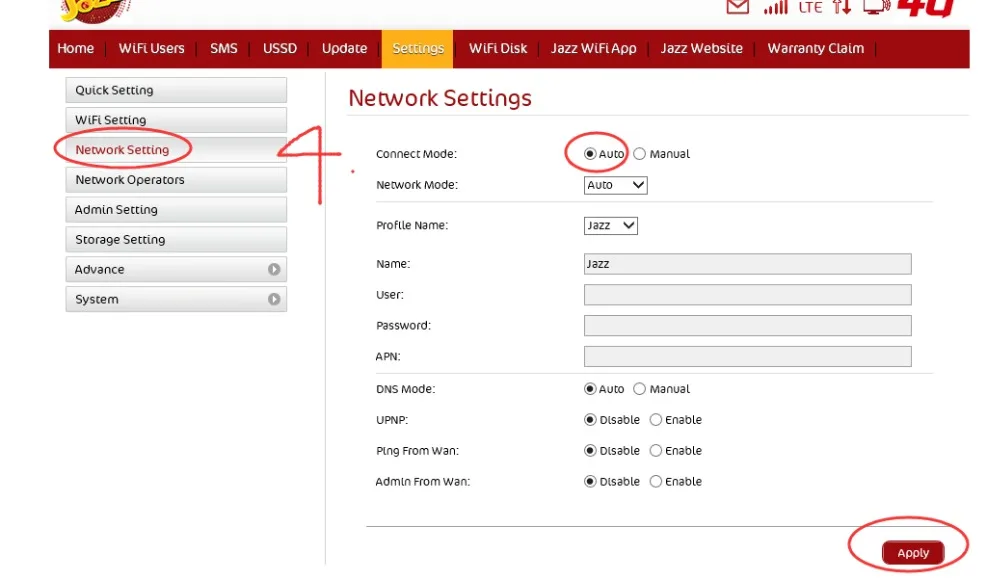Viewport: 1000px width, 580px height.
Task: Open the envelope messages icon
Action: click(737, 6)
